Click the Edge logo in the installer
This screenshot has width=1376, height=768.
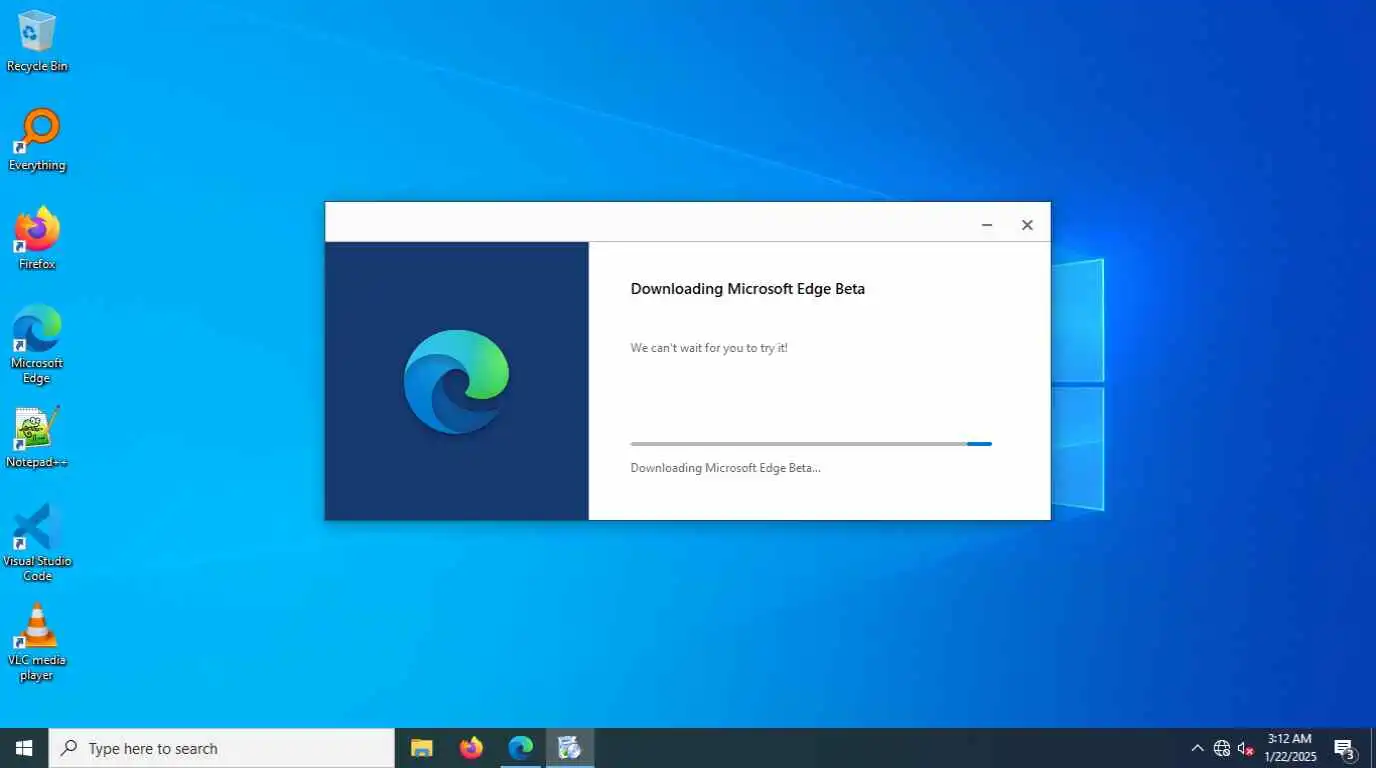[457, 381]
